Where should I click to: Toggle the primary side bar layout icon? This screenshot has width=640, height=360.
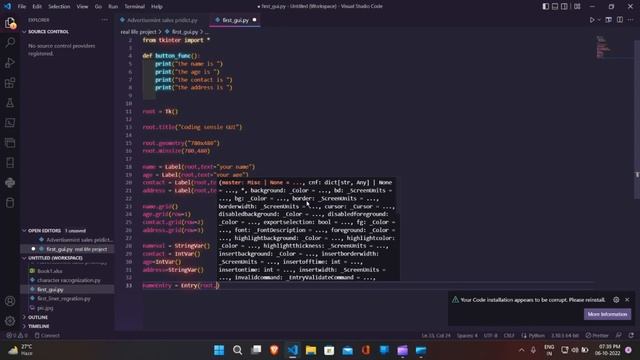(x=546, y=7)
